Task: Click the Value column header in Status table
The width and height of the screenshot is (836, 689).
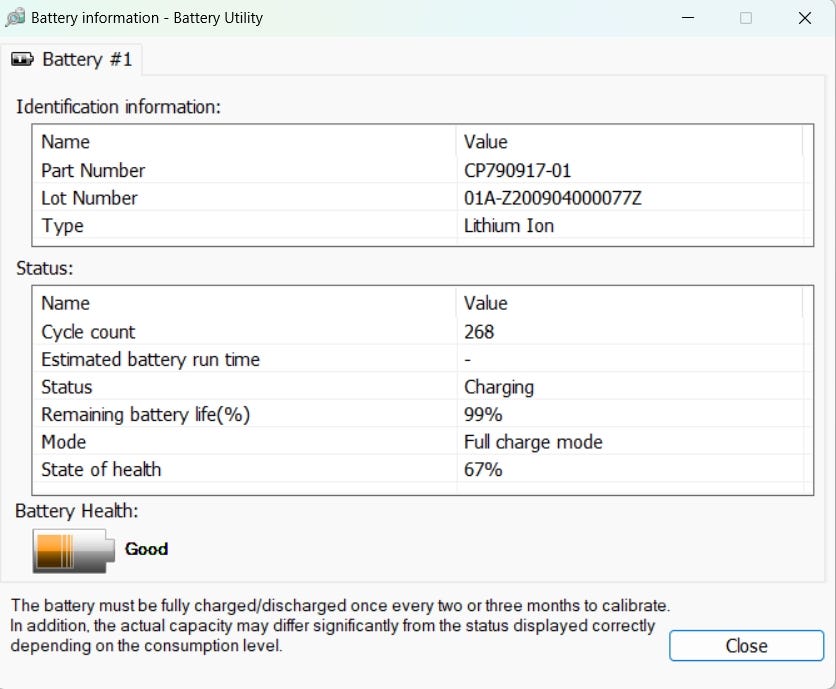Action: tap(485, 303)
